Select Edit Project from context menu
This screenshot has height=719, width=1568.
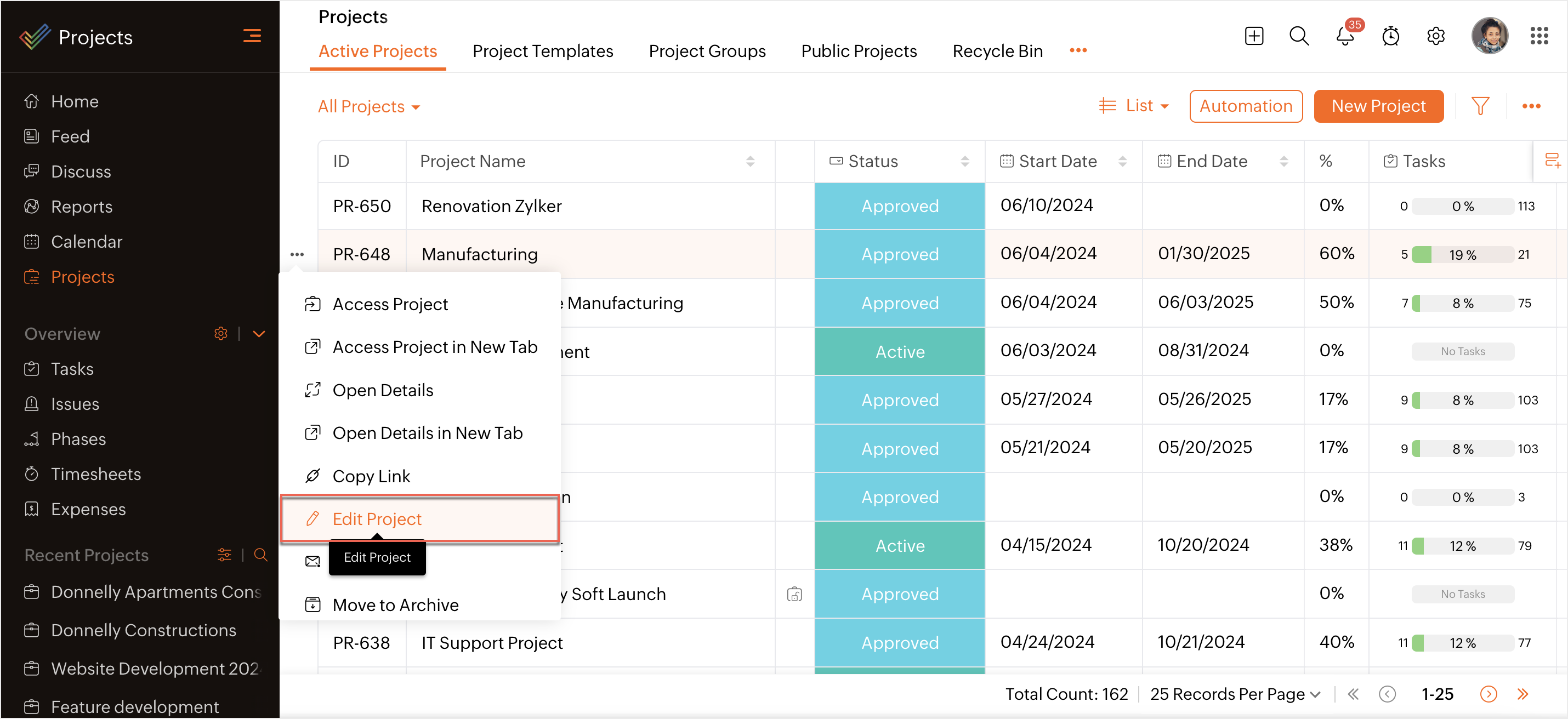tap(377, 519)
